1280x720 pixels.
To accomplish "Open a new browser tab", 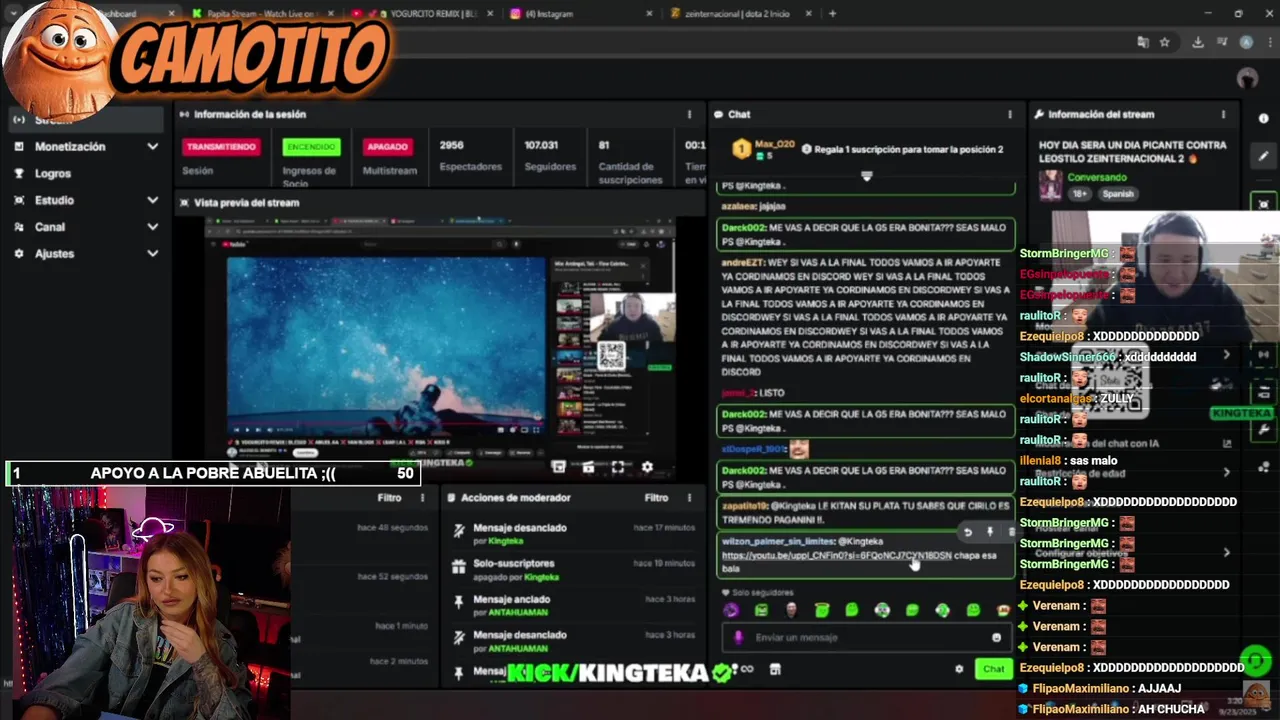I will 832,14.
